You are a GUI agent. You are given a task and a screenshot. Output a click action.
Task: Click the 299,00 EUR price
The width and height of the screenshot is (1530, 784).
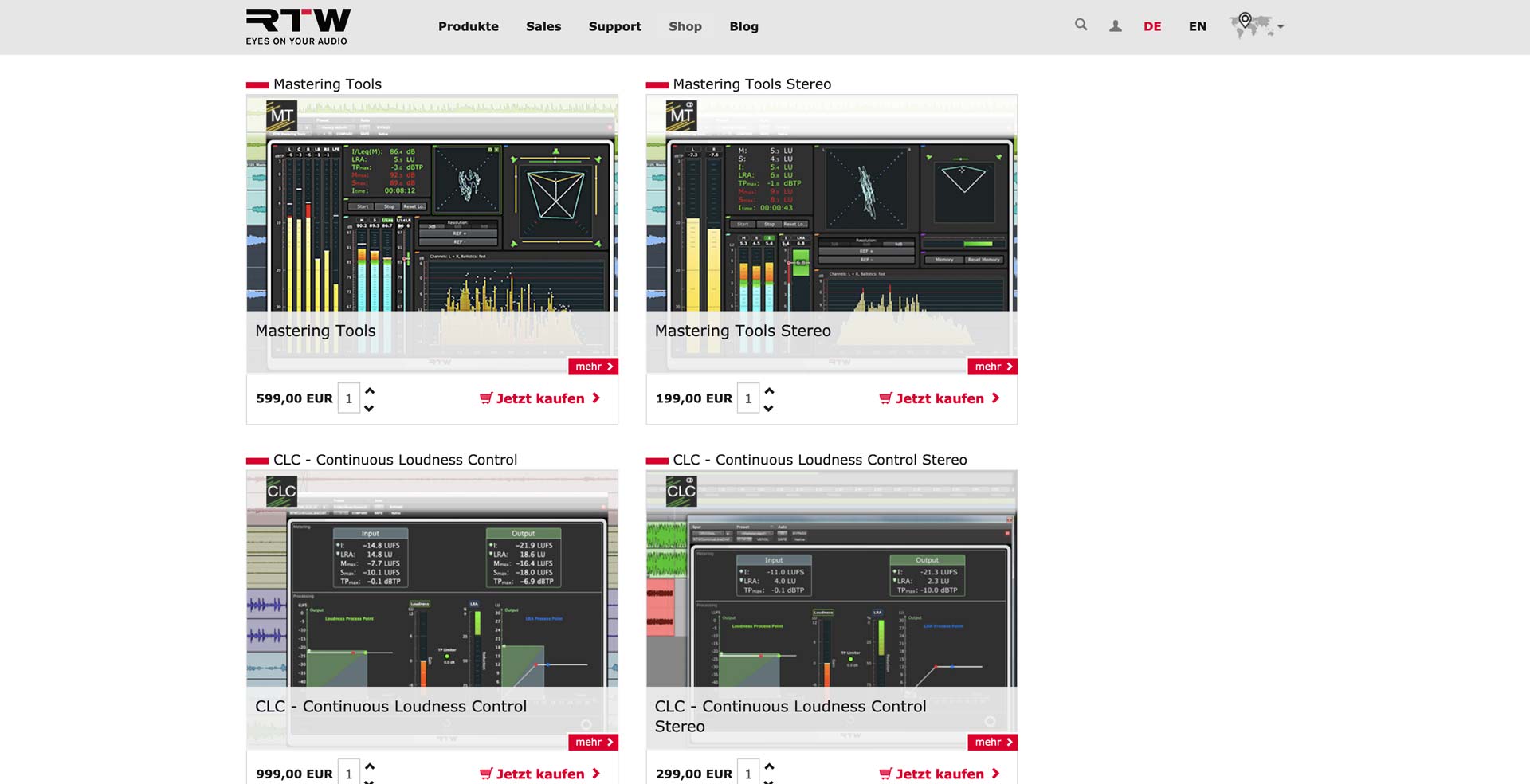(x=693, y=774)
